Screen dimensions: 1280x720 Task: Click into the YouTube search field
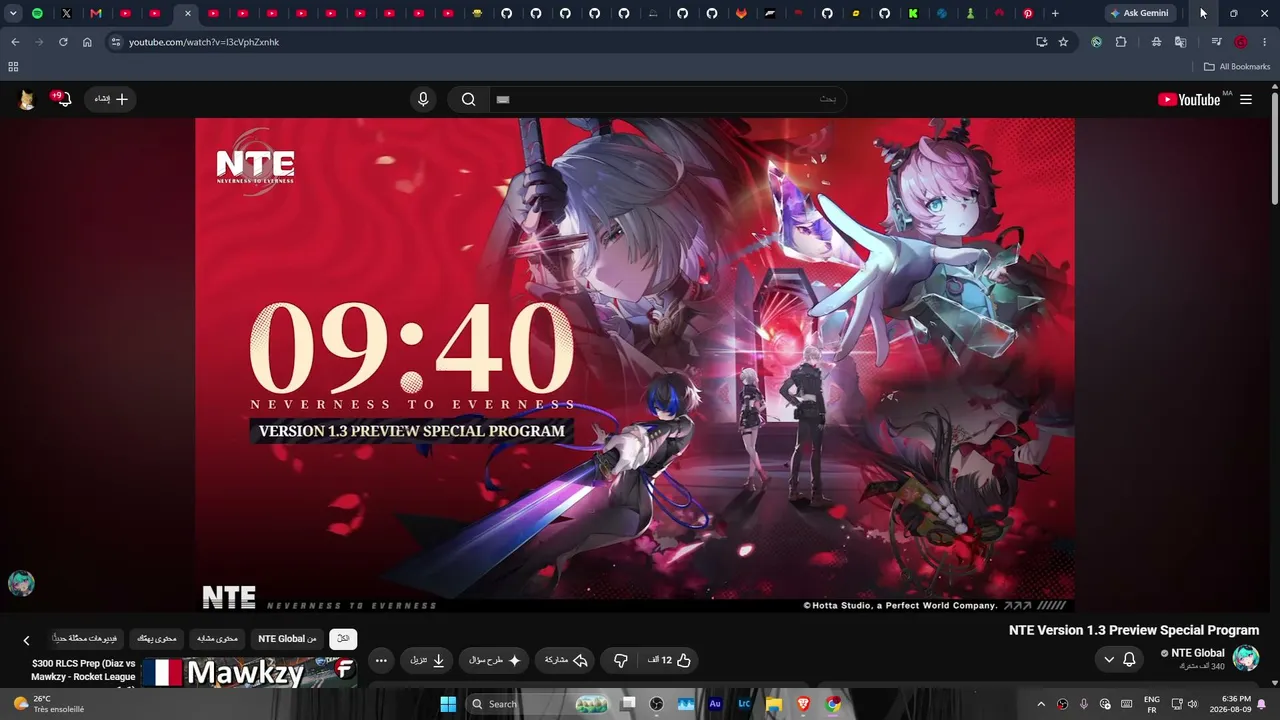pyautogui.click(x=667, y=99)
